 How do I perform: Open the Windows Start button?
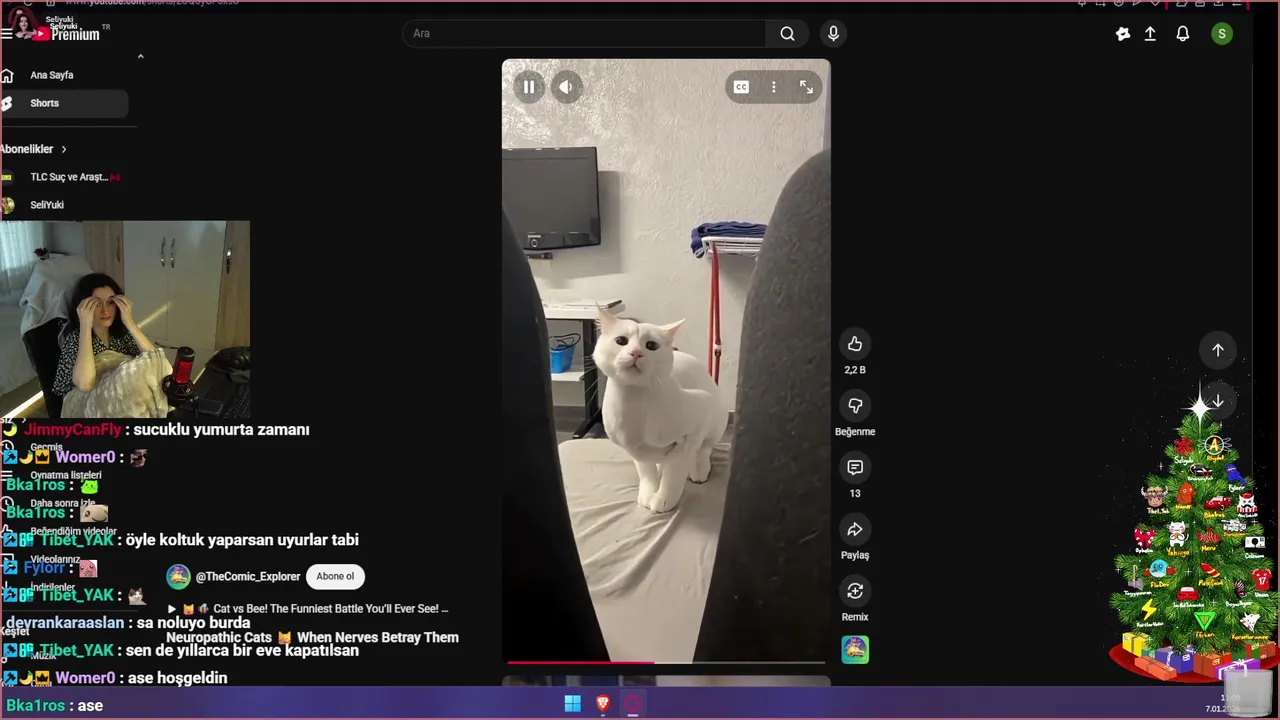point(572,704)
